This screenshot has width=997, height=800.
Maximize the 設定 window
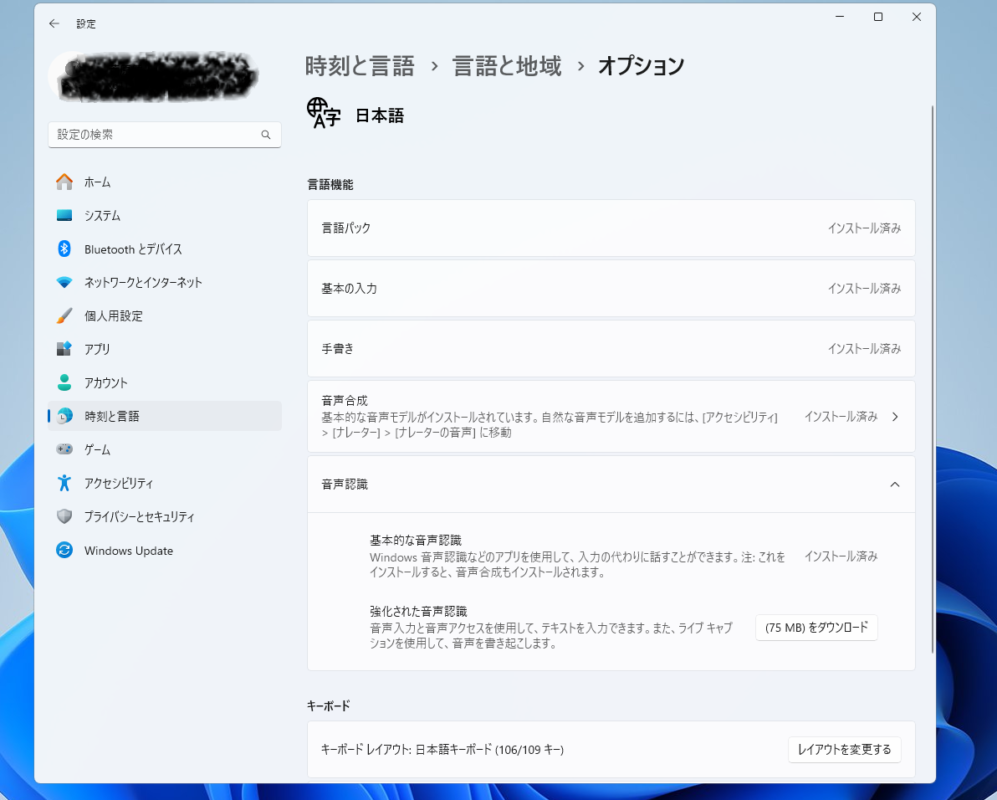[878, 17]
